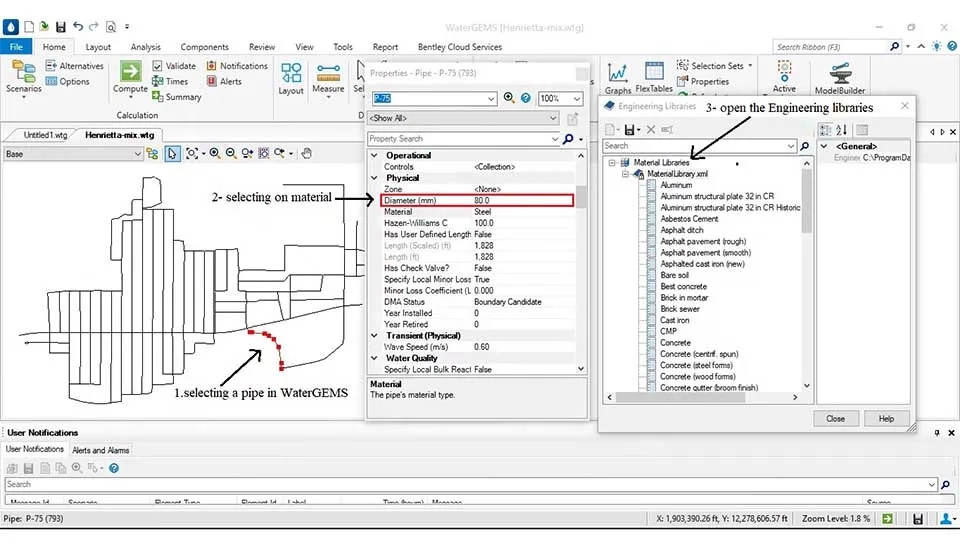Delete item in Engineering Libraries toolbar
This screenshot has height=548, width=960.
651,129
